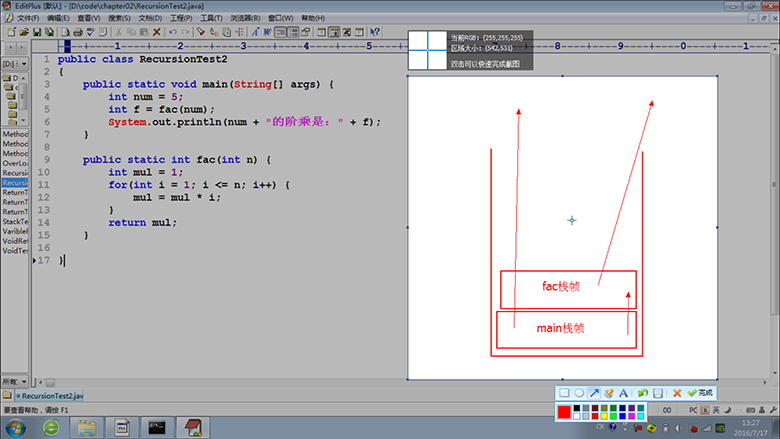Cancel the screenshot with orange X
Image resolution: width=780 pixels, height=439 pixels.
pos(677,394)
